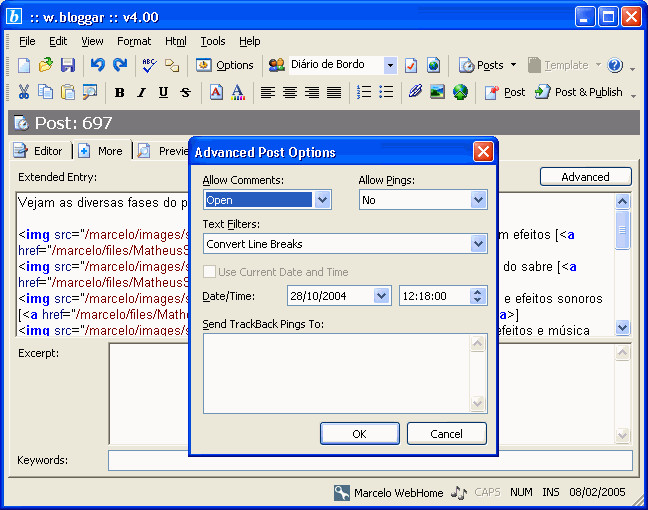
Task: Open file using the folder icon
Action: [x=45, y=65]
